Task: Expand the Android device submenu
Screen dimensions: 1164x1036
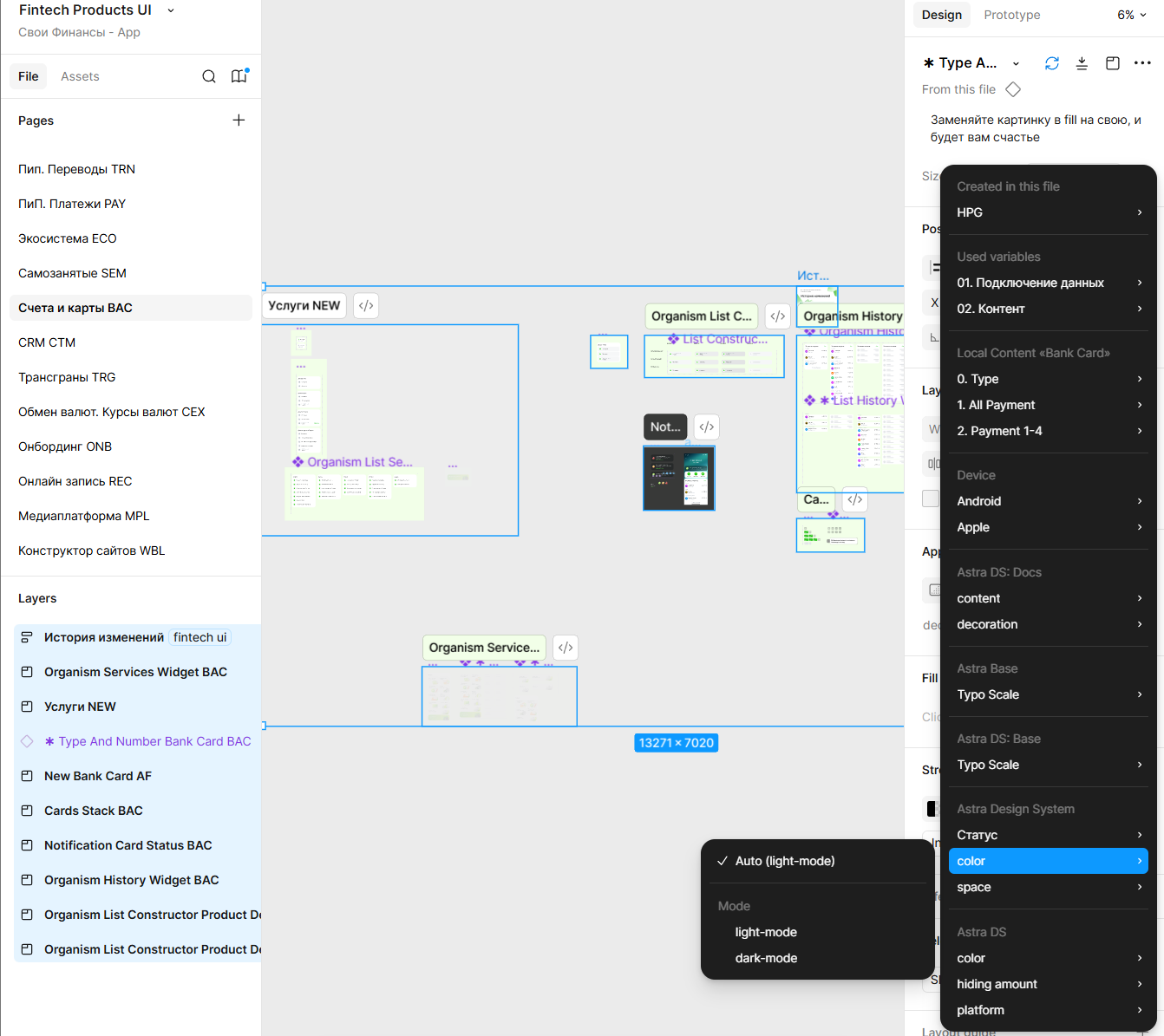Action: 1049,501
